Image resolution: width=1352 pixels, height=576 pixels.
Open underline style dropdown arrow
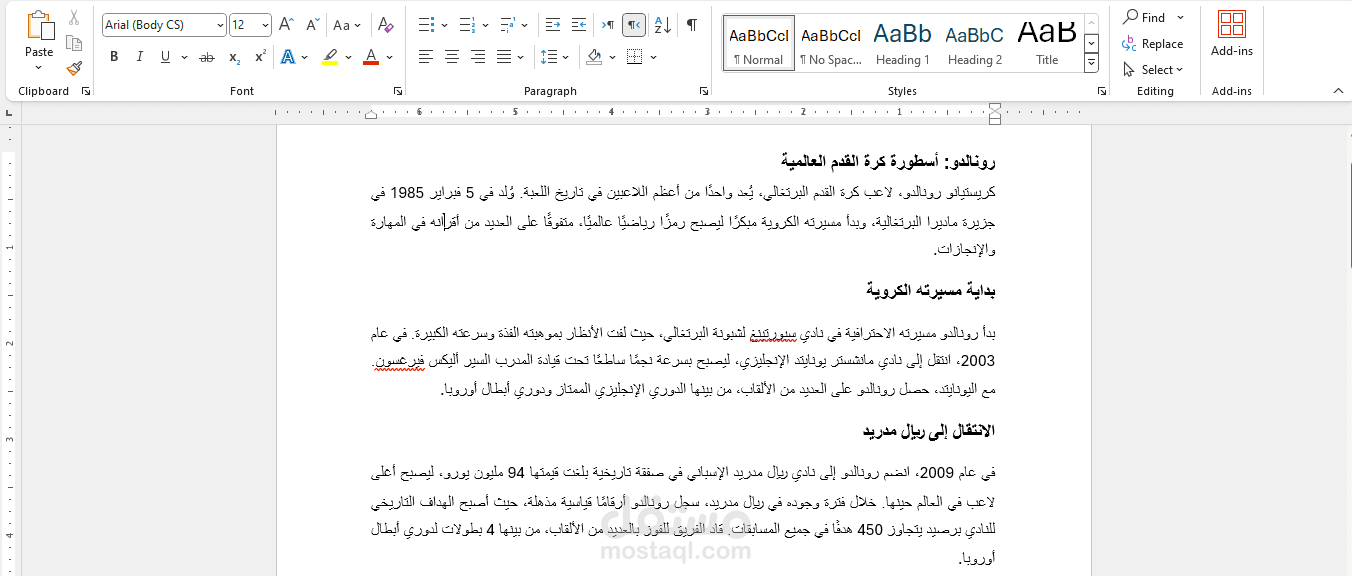(x=182, y=57)
